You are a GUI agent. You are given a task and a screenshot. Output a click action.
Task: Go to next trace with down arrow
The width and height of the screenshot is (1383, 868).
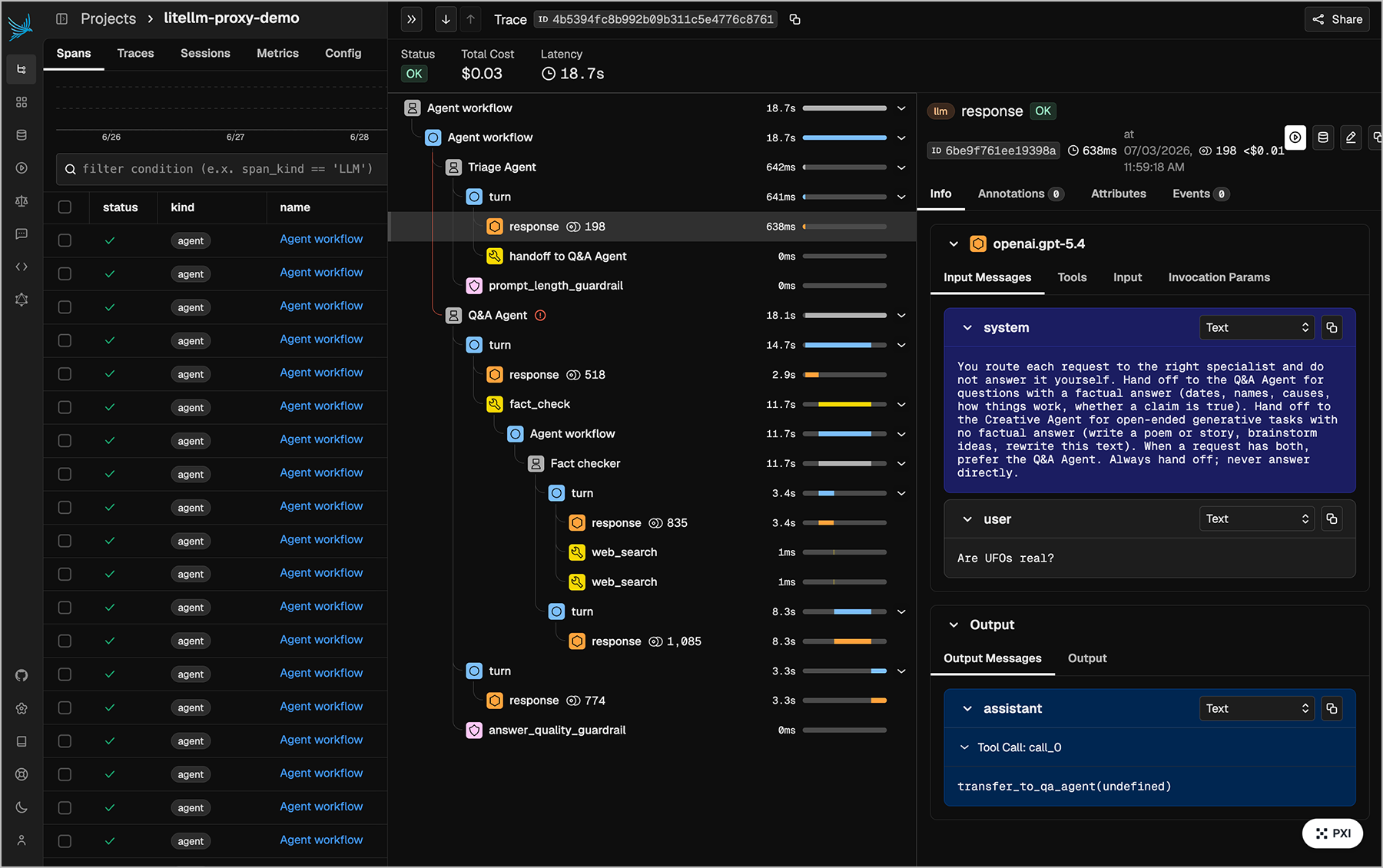point(446,19)
